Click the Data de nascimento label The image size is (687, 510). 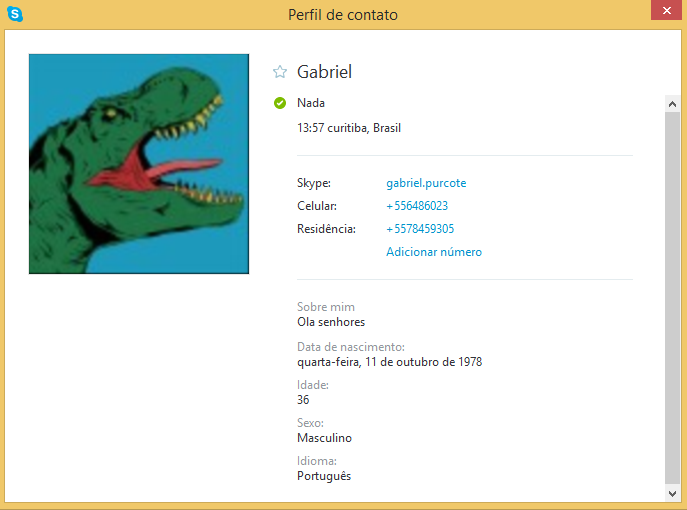point(351,347)
